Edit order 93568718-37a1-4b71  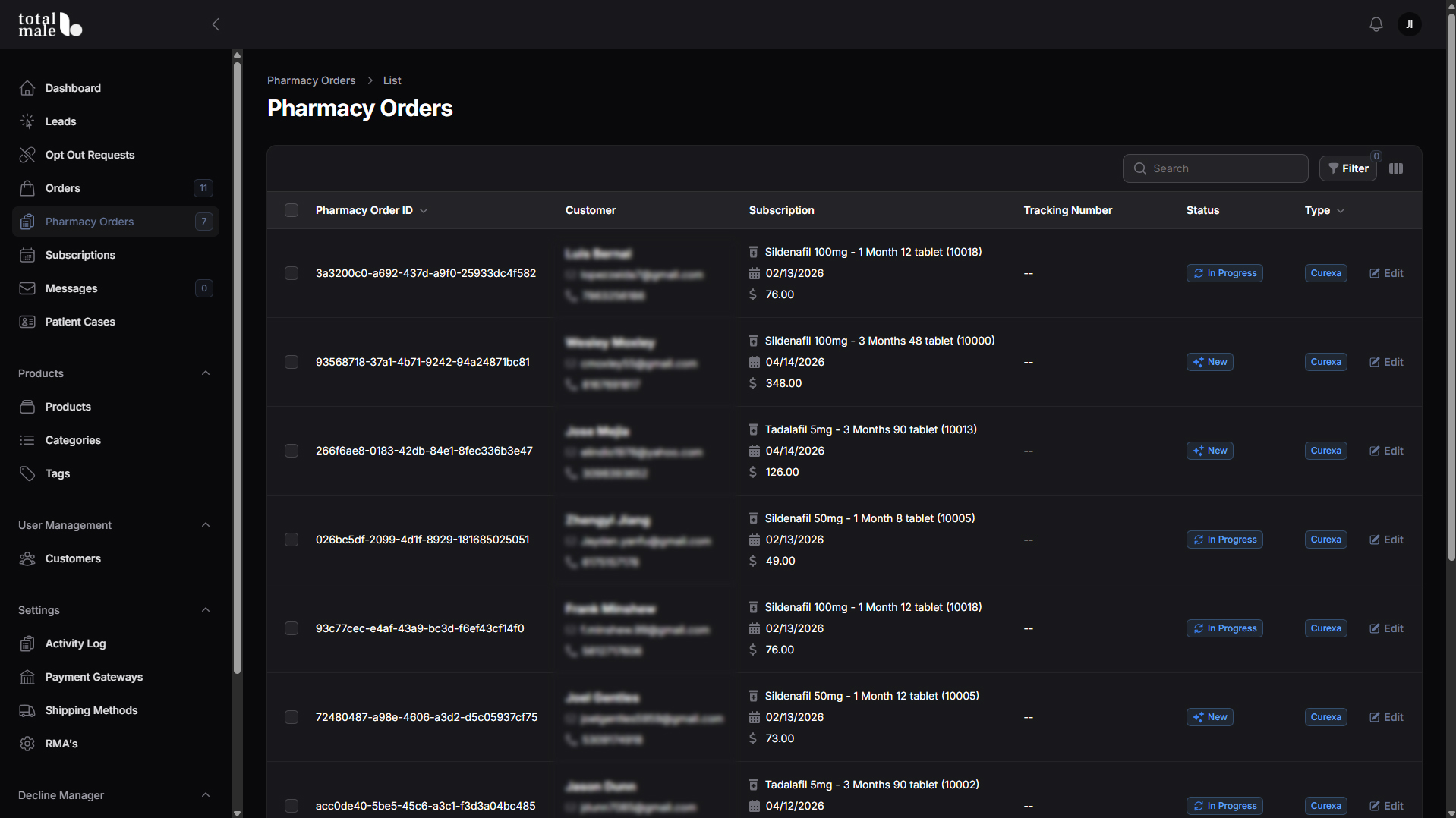(1386, 362)
